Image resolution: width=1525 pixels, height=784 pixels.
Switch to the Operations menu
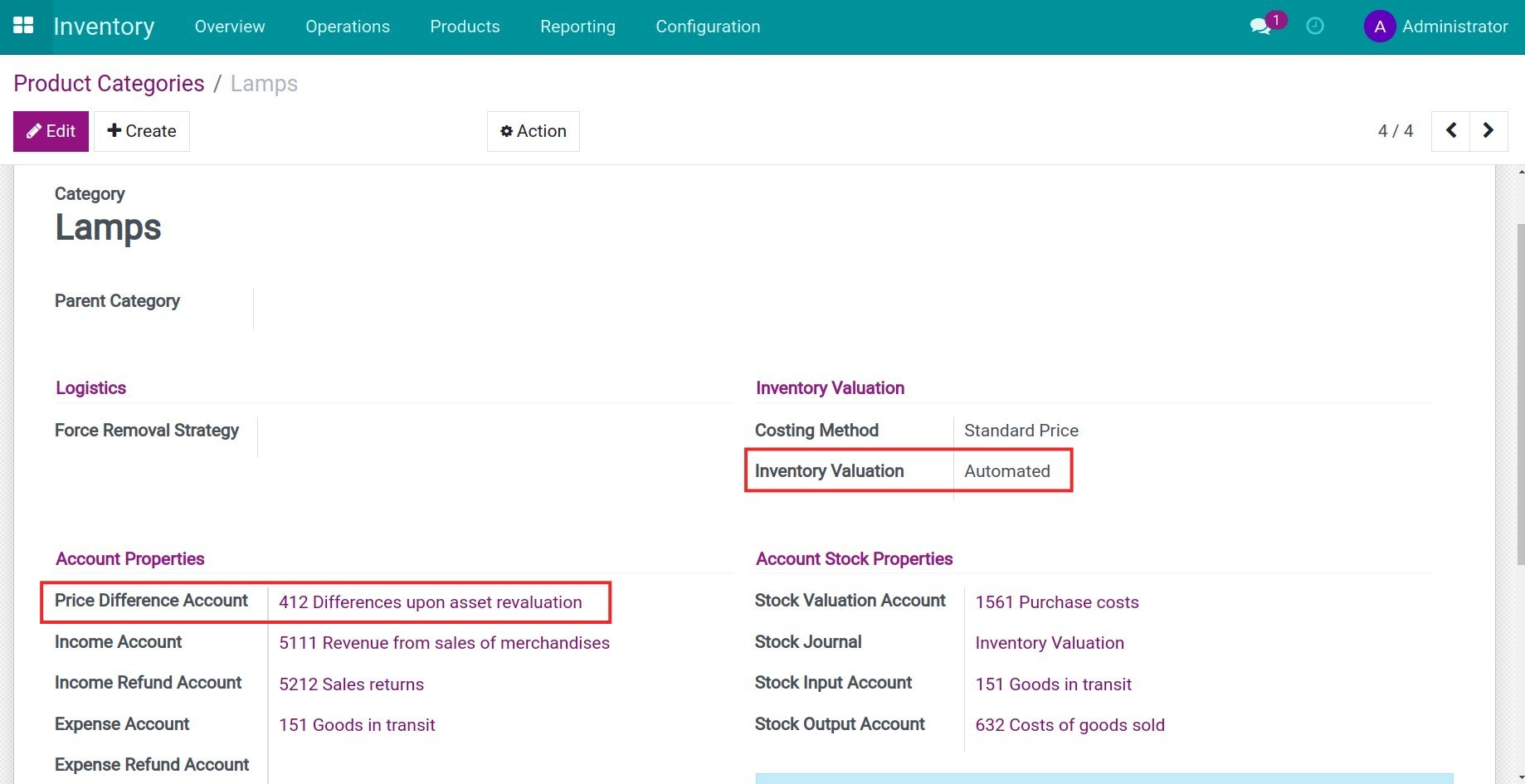click(x=347, y=26)
